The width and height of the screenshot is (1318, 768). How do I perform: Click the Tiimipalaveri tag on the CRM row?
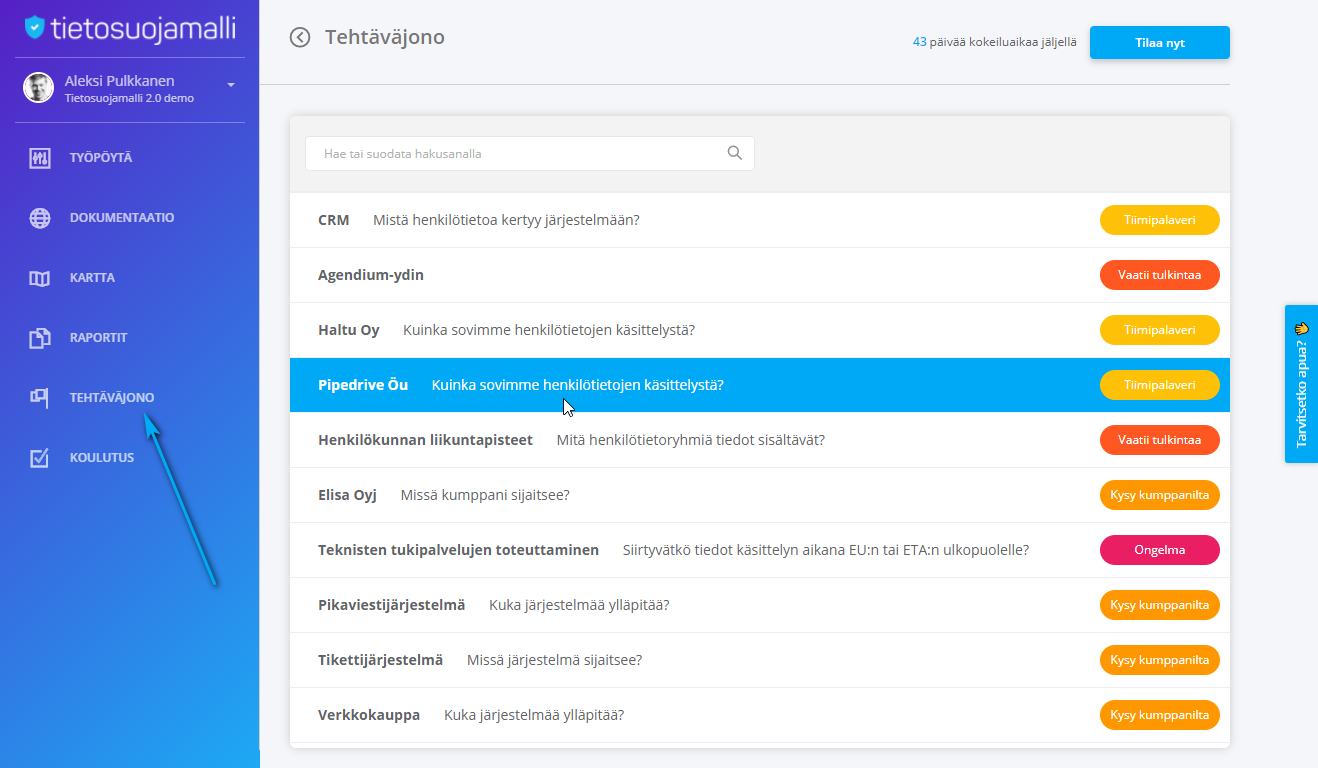point(1160,220)
